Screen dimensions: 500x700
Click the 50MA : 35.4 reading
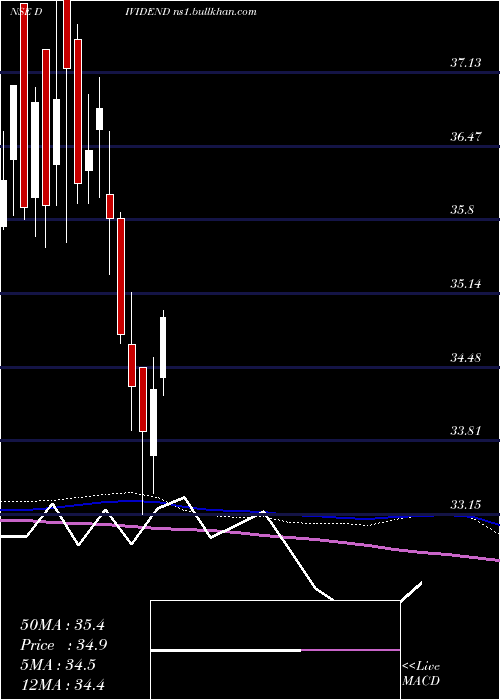tap(62, 625)
